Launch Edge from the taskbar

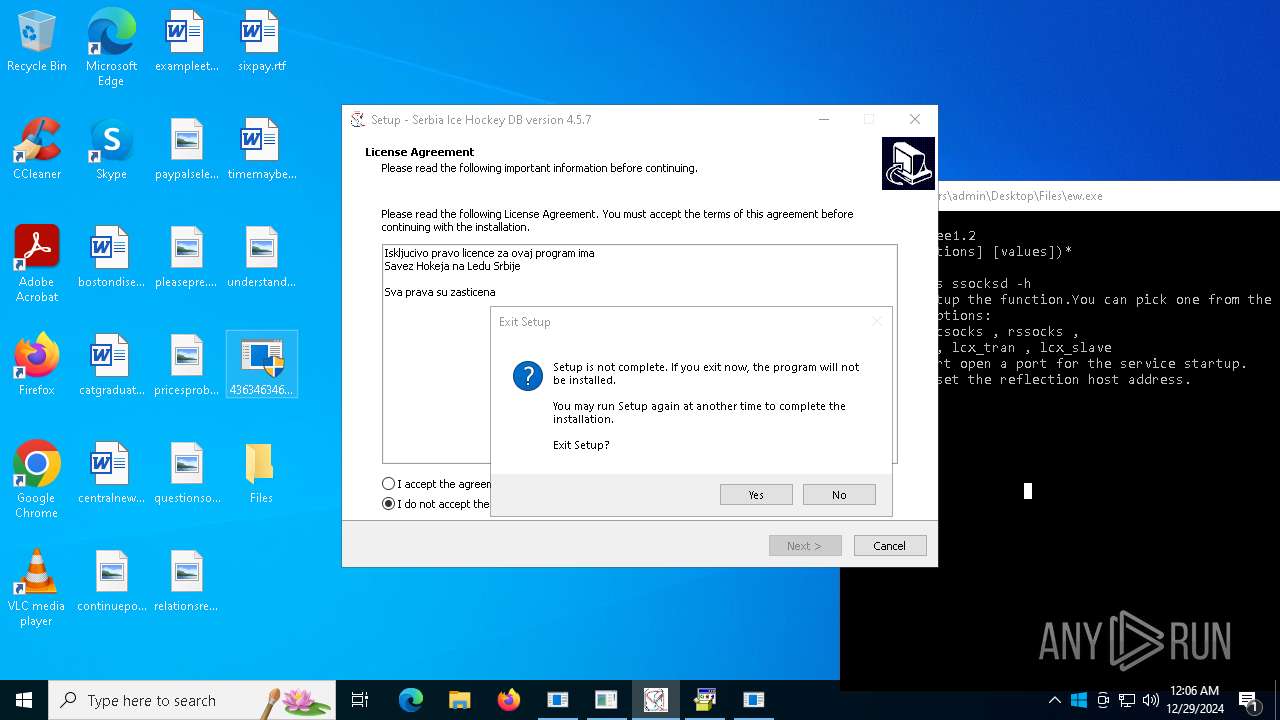(x=411, y=700)
